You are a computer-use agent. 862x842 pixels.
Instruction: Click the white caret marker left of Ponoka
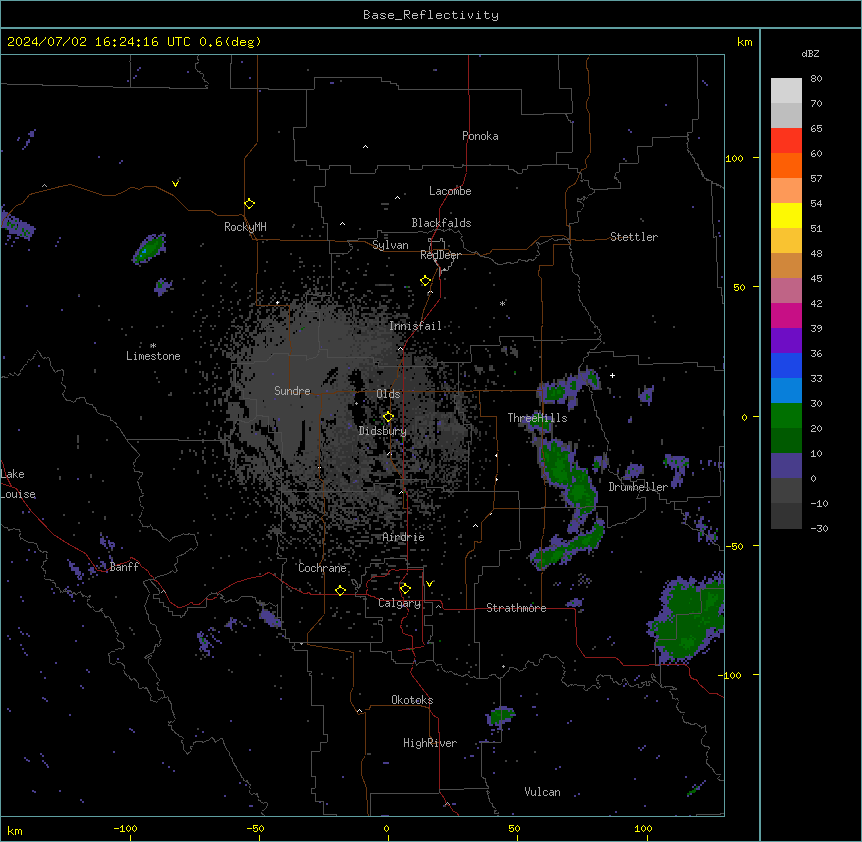pos(365,147)
